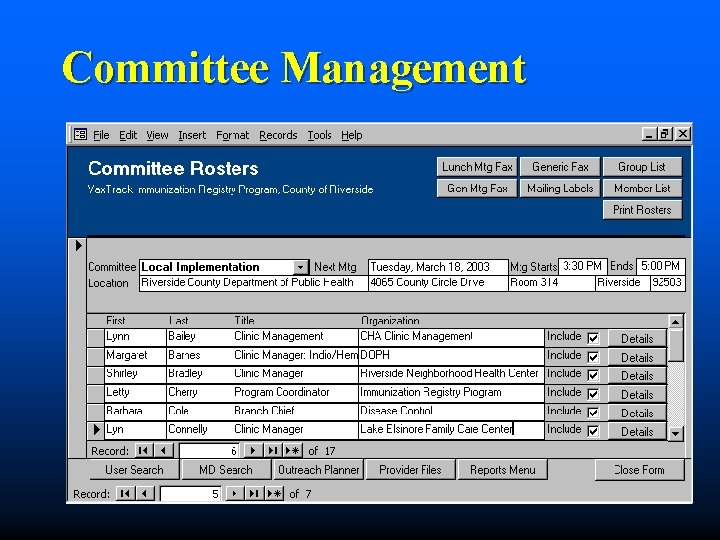The image size is (720, 540).
Task: Click the CHA Clinic Management organization cell
Action: point(451,337)
